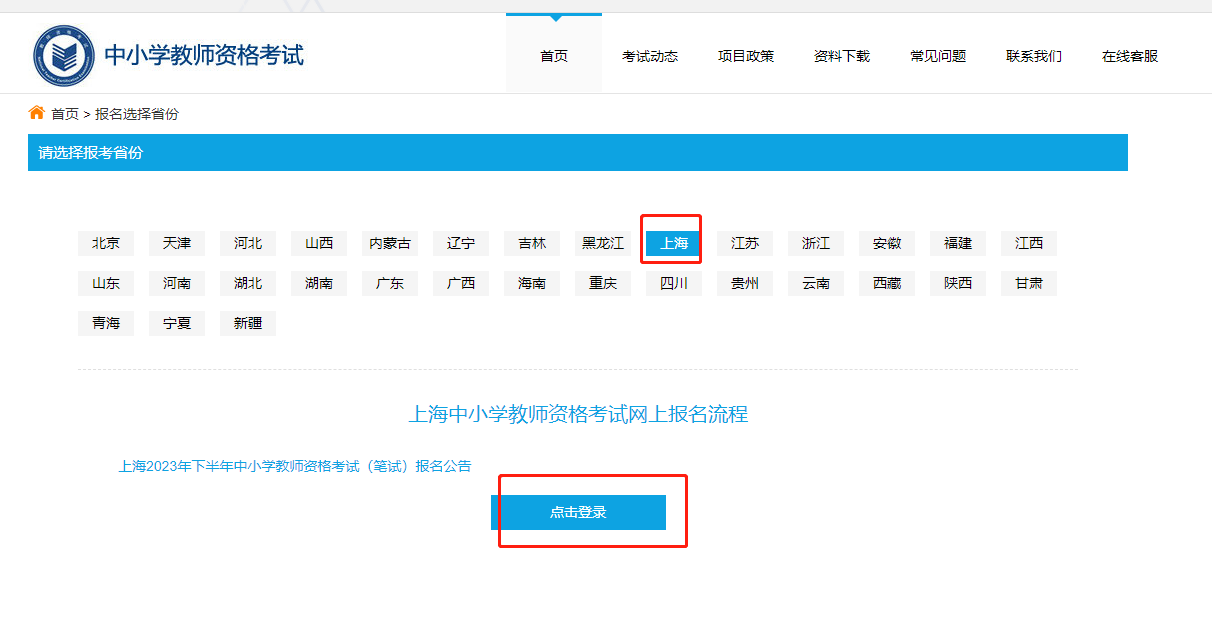Image resolution: width=1212 pixels, height=638 pixels.
Task: Open the 常见问题 page
Action: coord(937,56)
